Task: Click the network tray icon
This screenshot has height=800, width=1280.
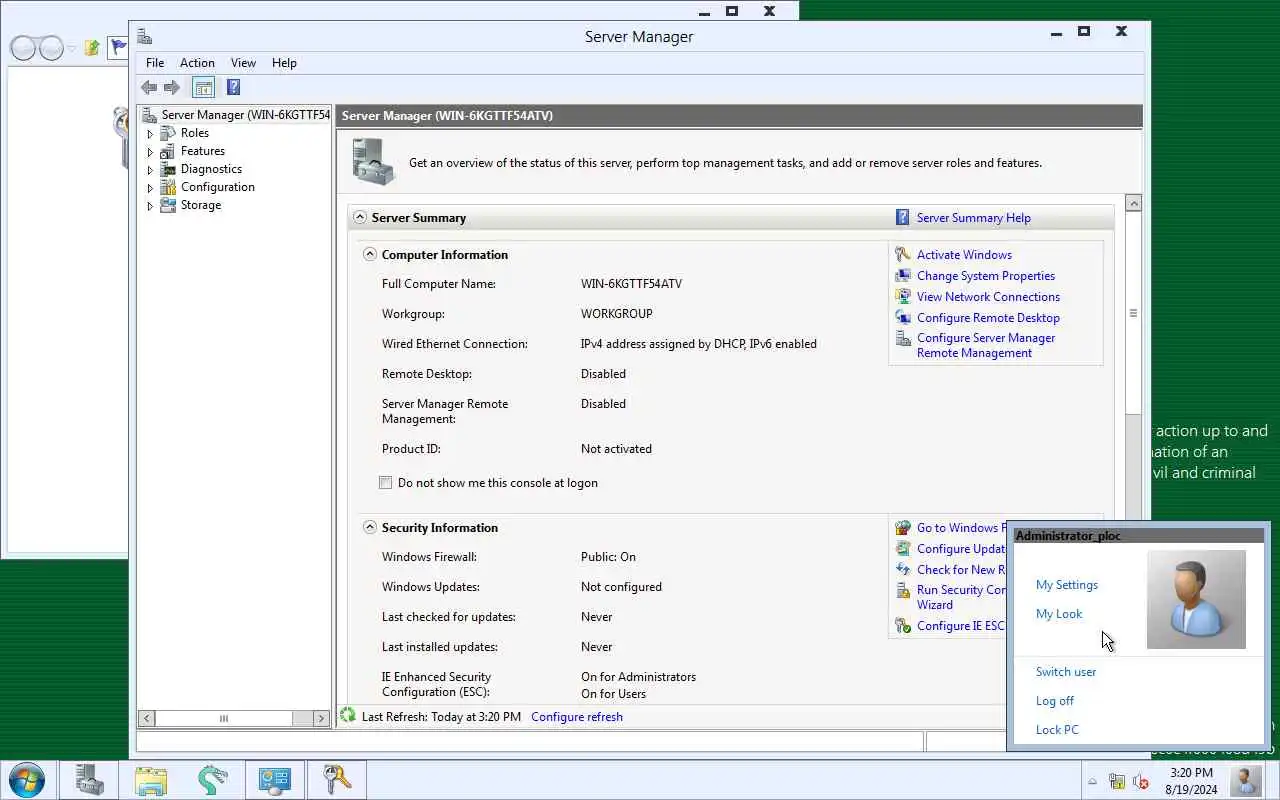Action: point(1117,781)
